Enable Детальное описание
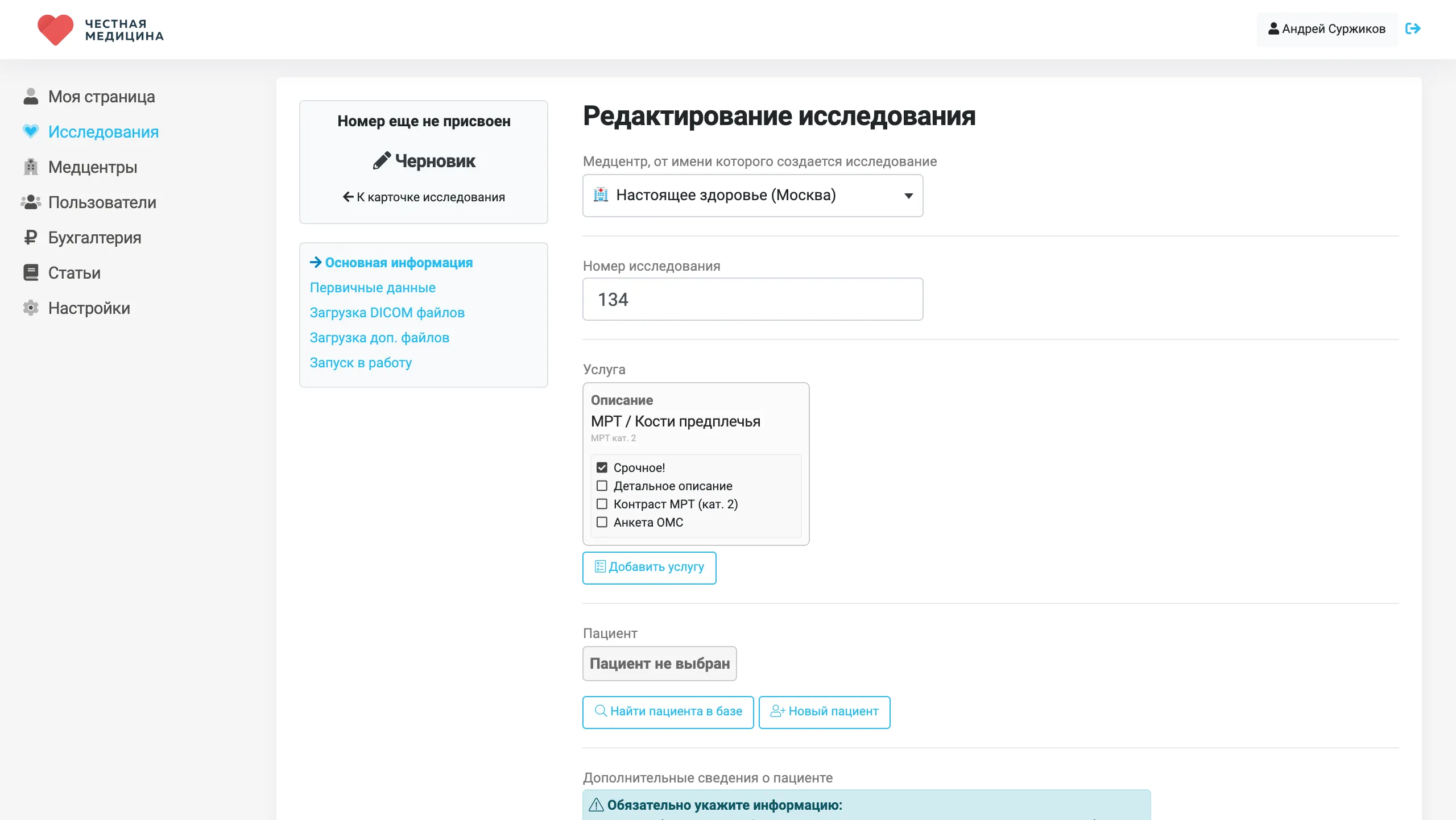This screenshot has height=820, width=1456. click(602, 486)
